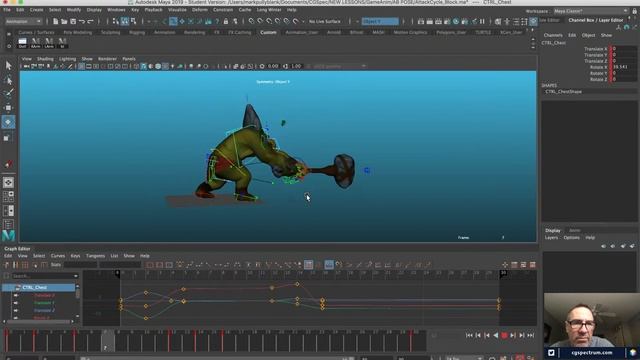Viewport: 640px width, 360px height.
Task: Toggle the Translate Y curve visibility
Action: coord(16,303)
